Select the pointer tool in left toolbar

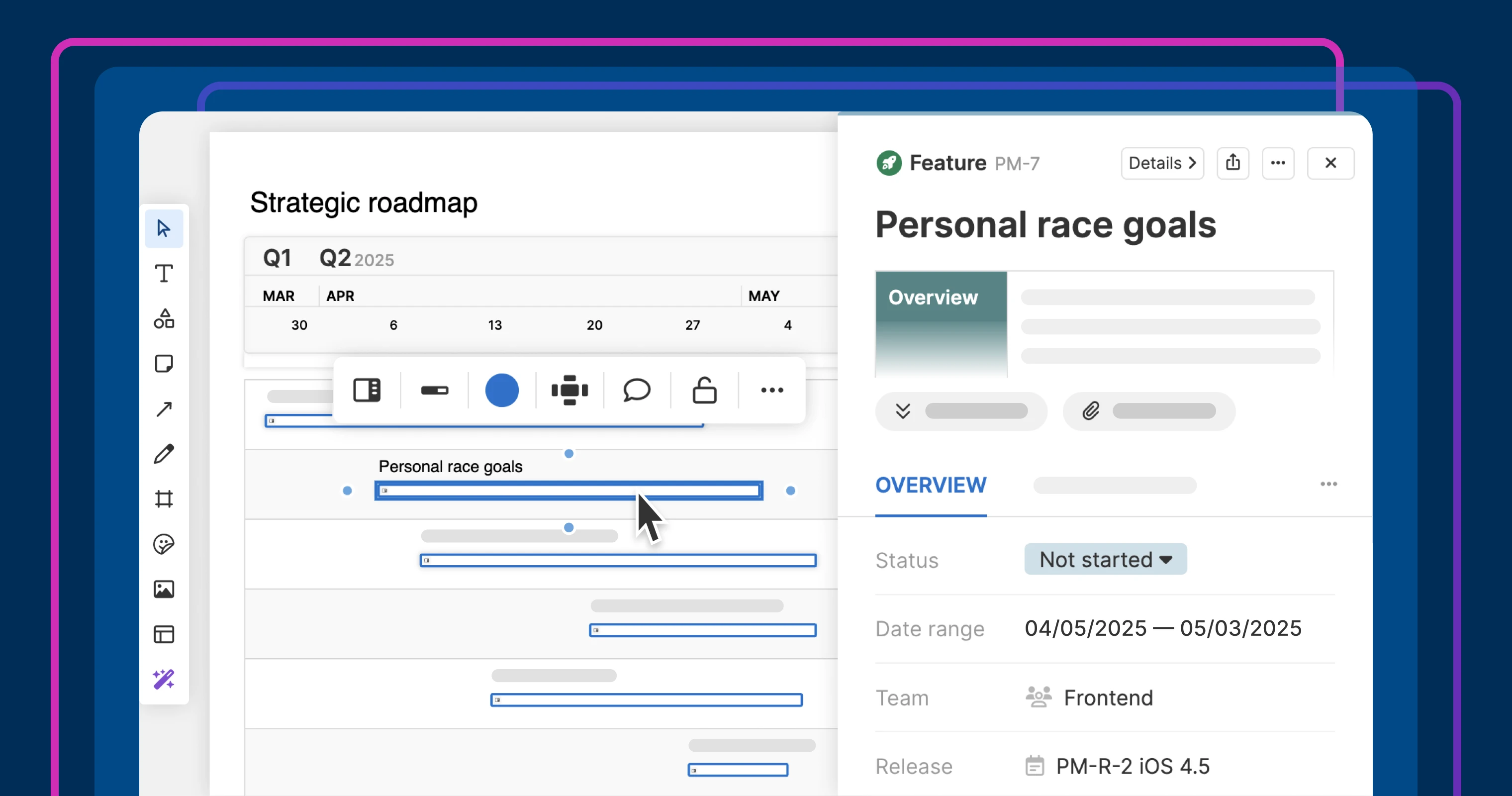pyautogui.click(x=164, y=228)
